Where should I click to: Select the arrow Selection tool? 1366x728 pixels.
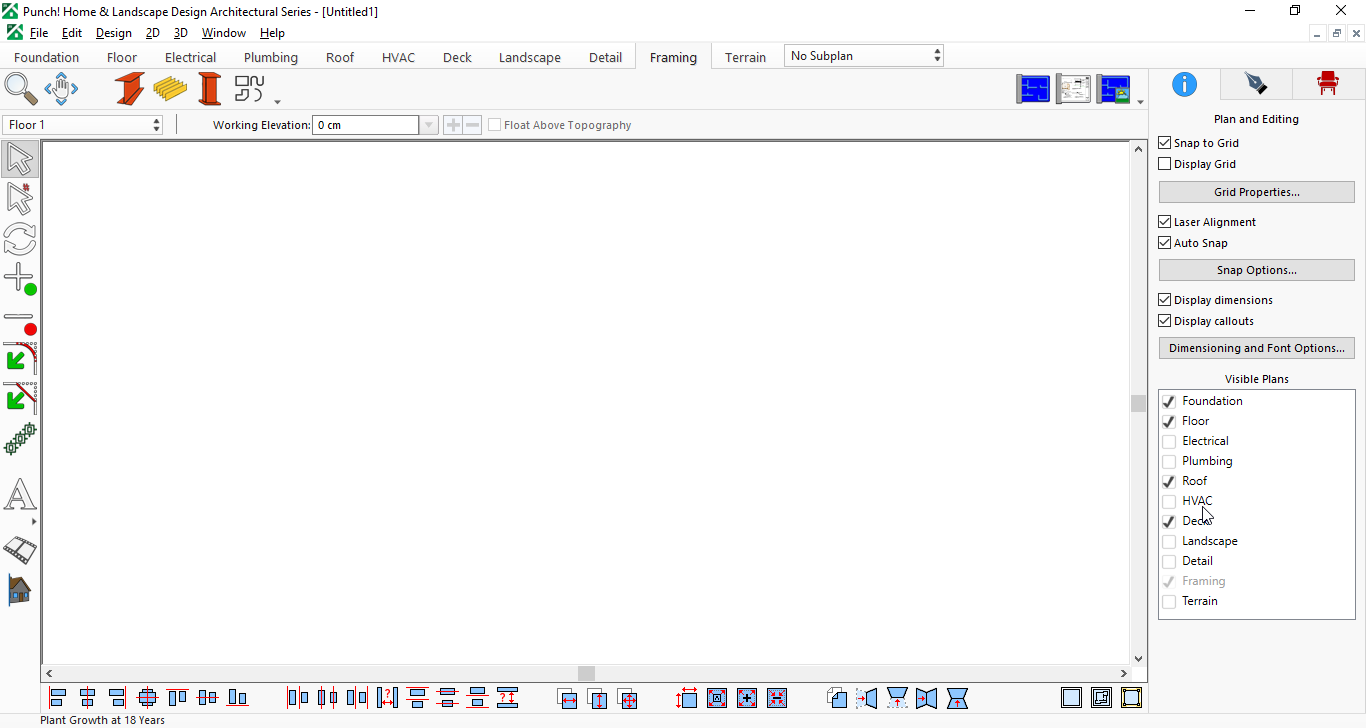click(x=20, y=159)
